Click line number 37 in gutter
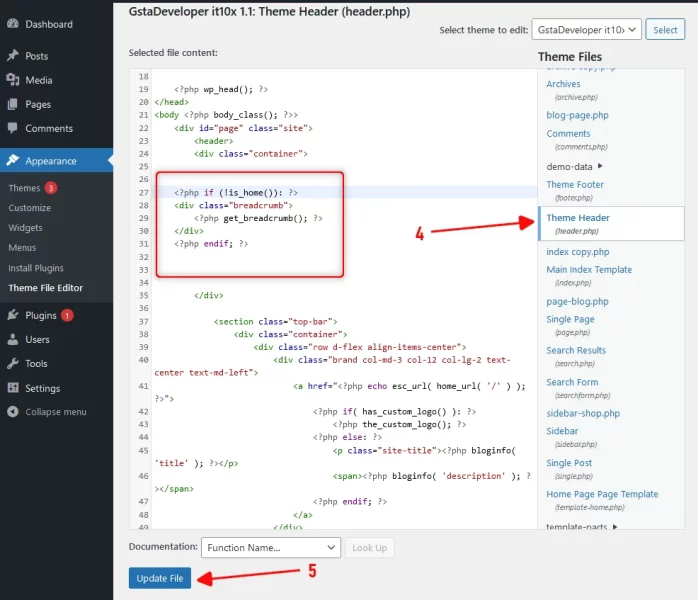 [x=143, y=321]
